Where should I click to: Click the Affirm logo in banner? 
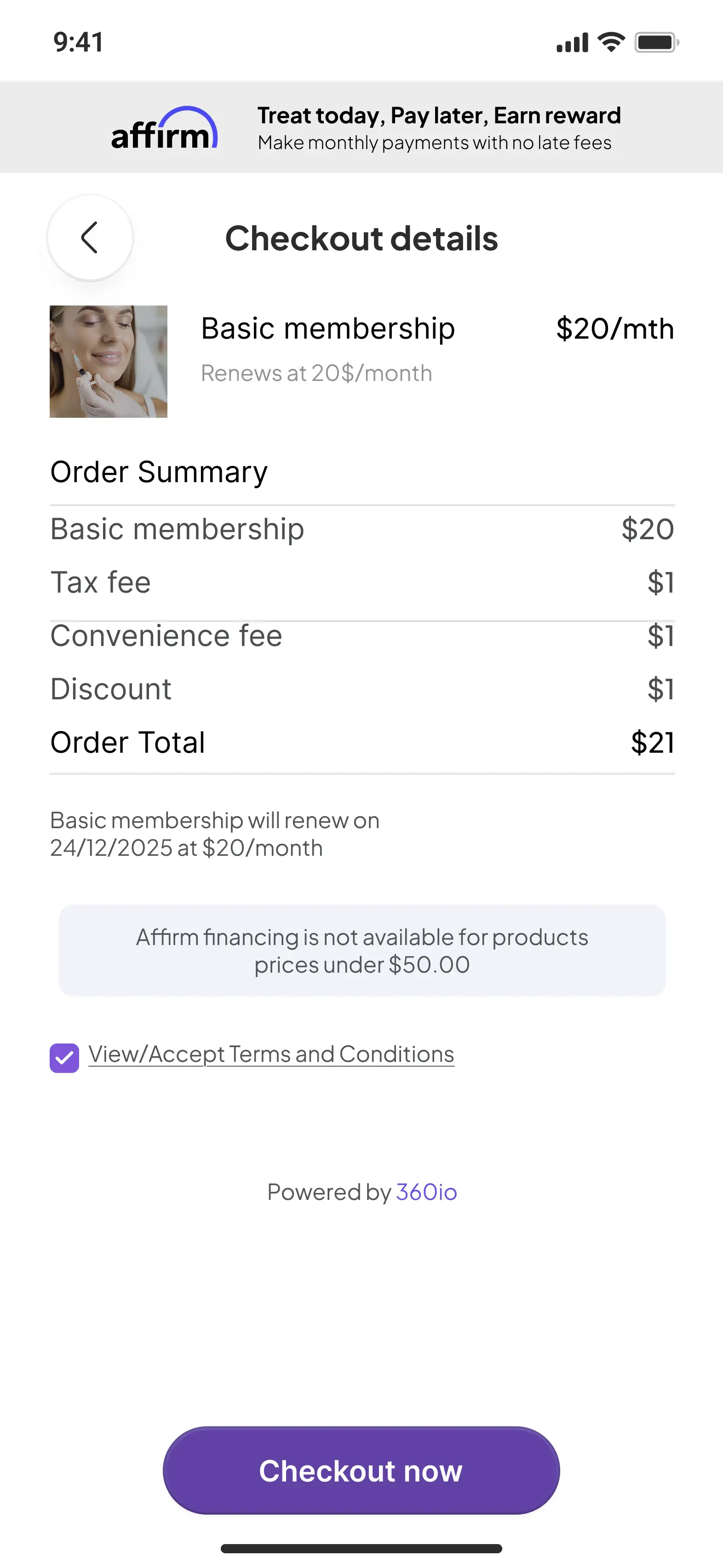coord(164,128)
